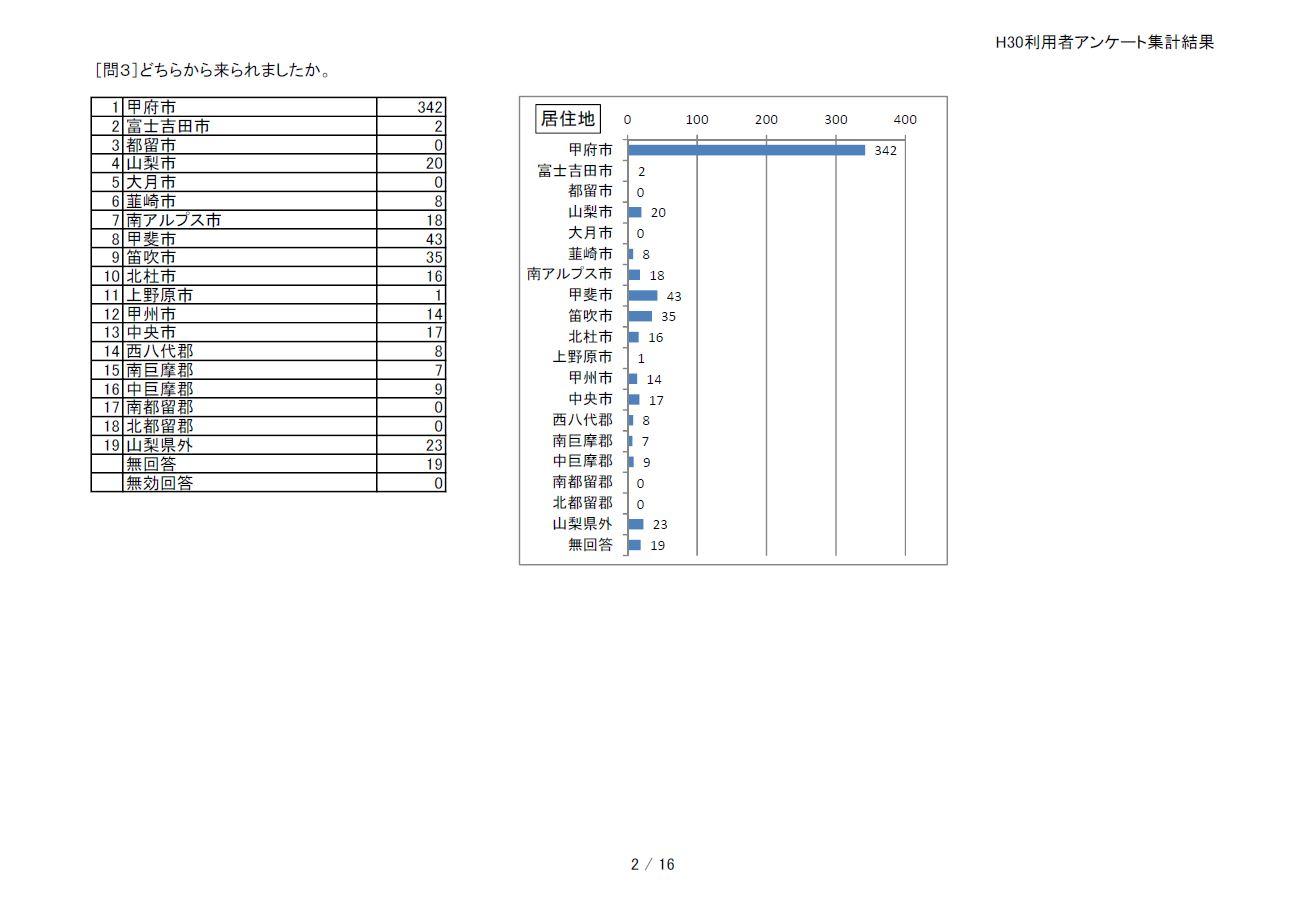Click the 甲府市 bar in chart
Image resolution: width=1289 pixels, height=909 pixels.
click(x=747, y=150)
